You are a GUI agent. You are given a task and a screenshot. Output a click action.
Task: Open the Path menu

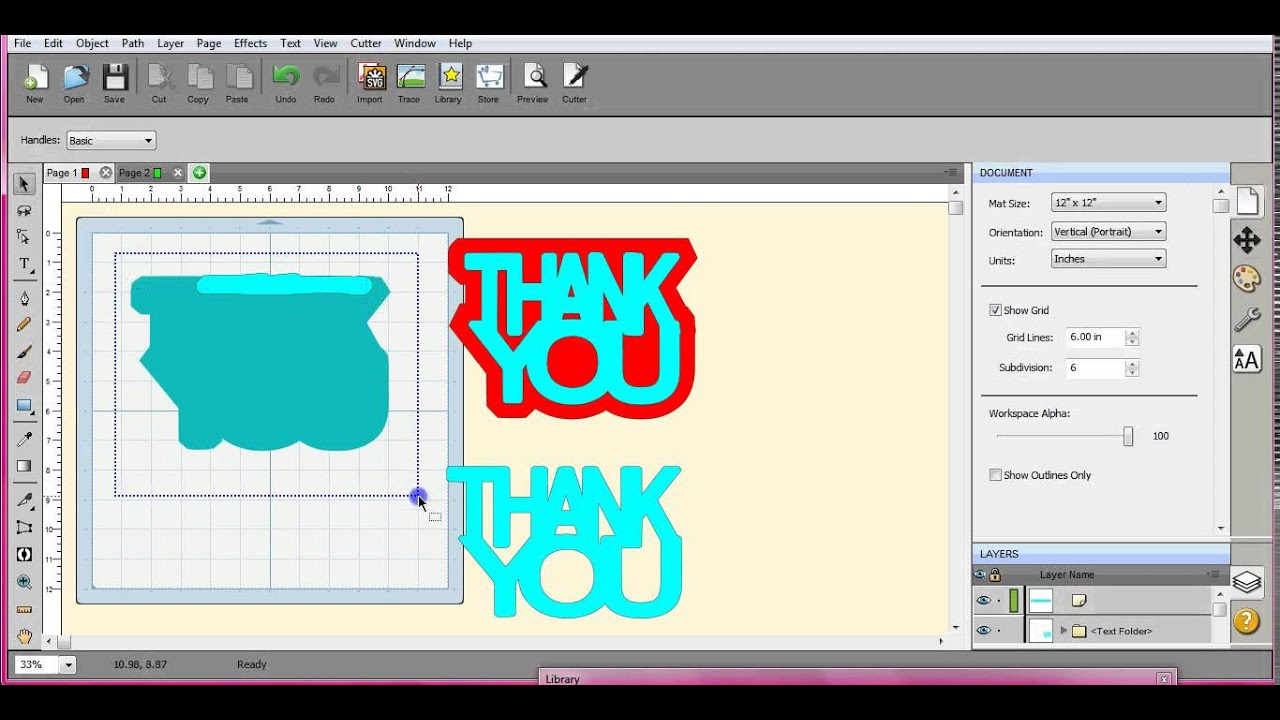pos(133,43)
